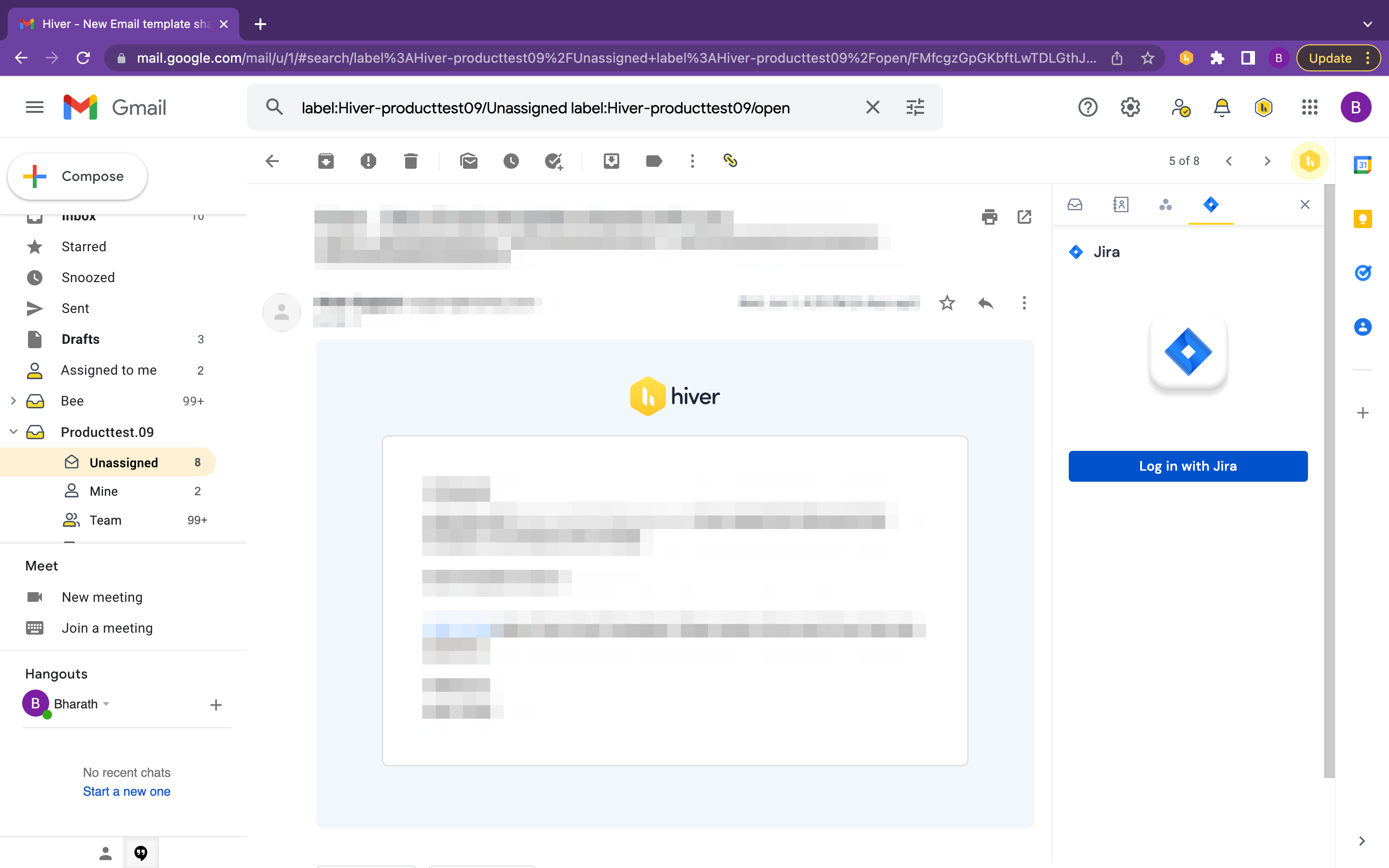Open the Labels icon in the toolbar
Viewport: 1389px width, 868px height.
coord(654,162)
